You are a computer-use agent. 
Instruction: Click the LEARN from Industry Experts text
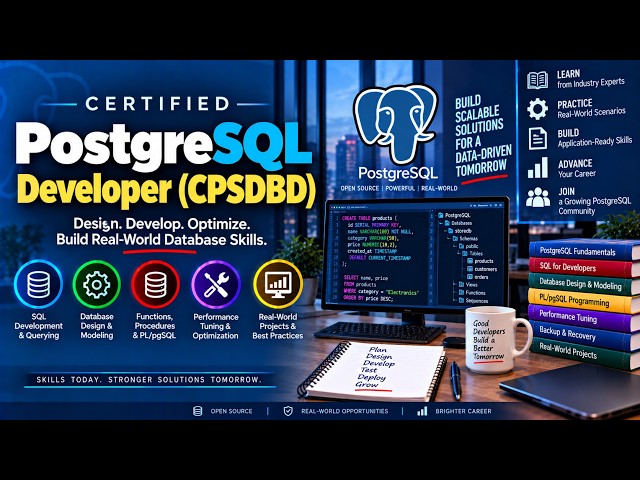(x=591, y=79)
